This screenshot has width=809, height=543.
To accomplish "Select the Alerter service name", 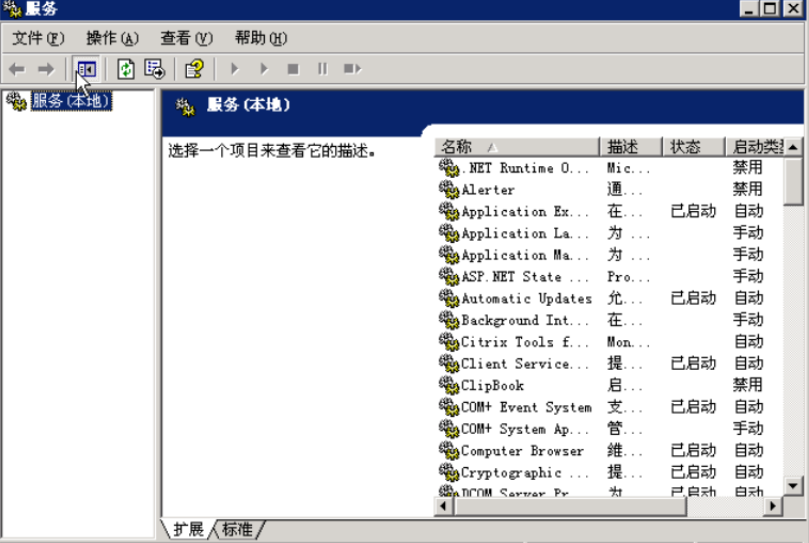I will (488, 190).
